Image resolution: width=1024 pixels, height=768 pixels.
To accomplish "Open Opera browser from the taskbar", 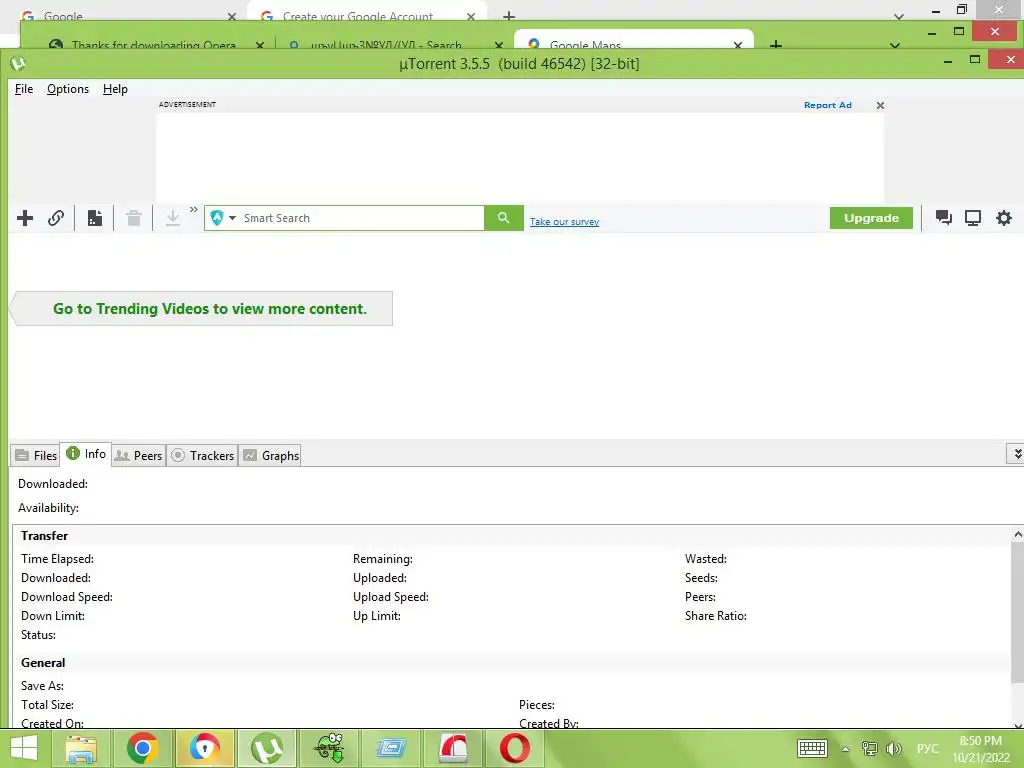I will [515, 748].
